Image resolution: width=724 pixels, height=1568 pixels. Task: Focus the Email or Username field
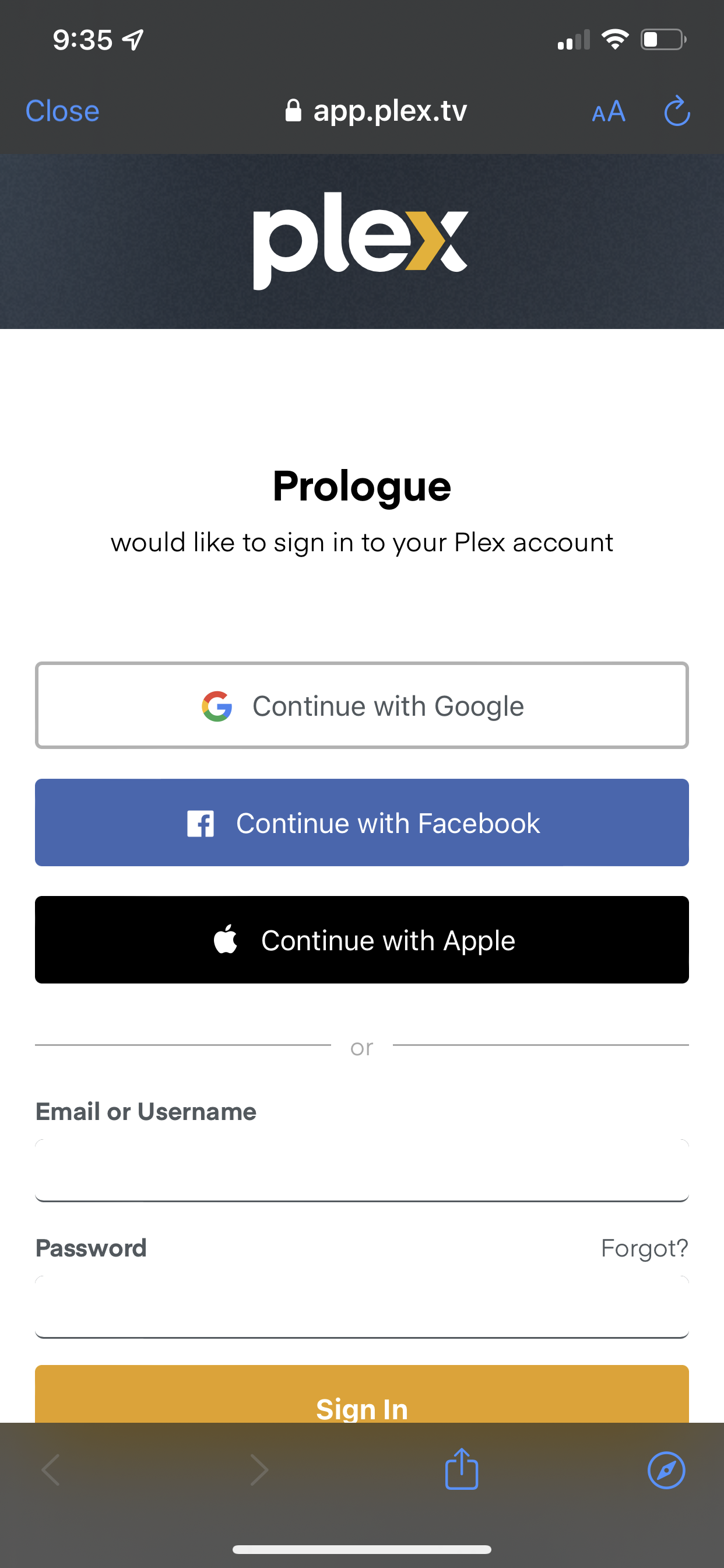coord(361,1170)
